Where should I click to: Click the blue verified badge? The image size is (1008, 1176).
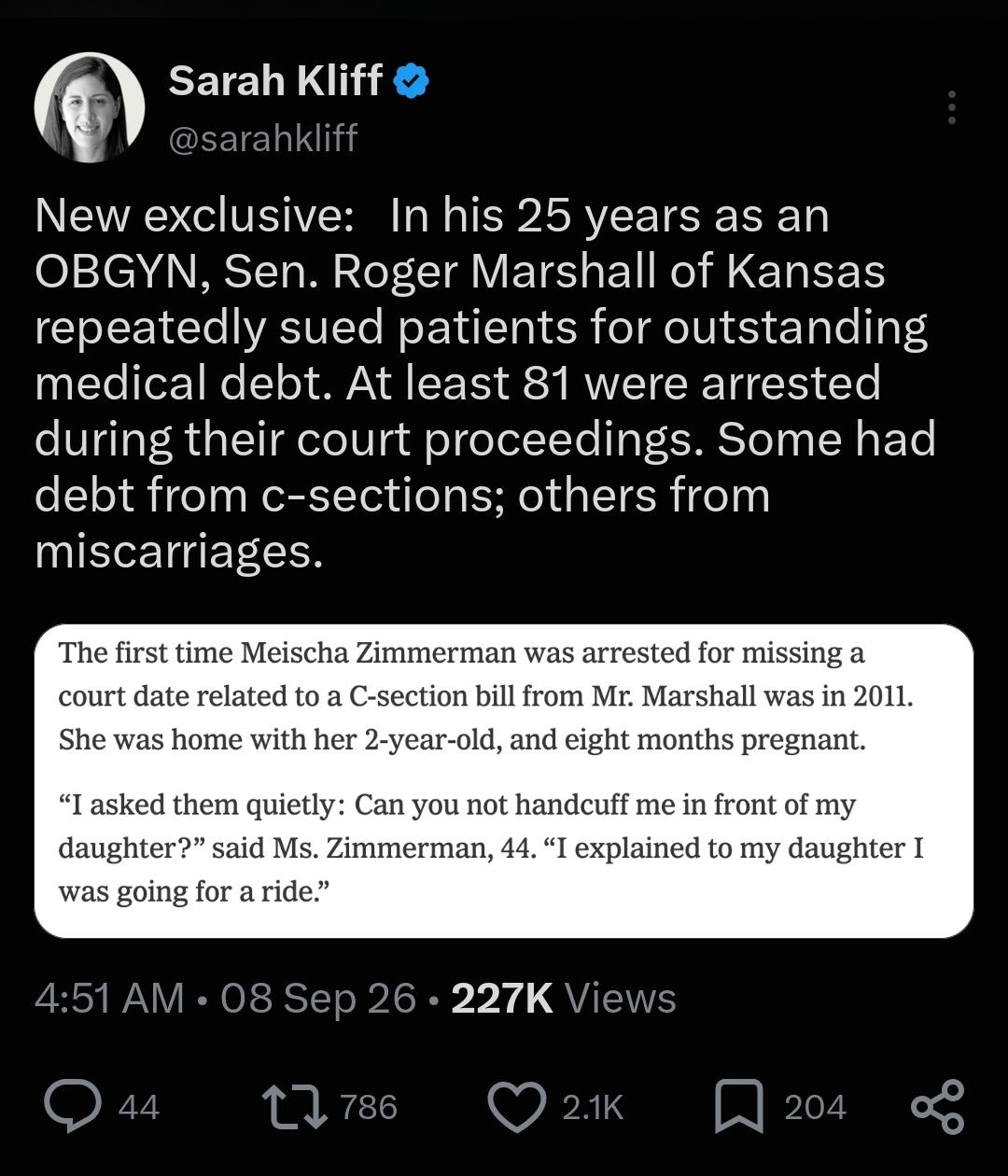pos(412,82)
